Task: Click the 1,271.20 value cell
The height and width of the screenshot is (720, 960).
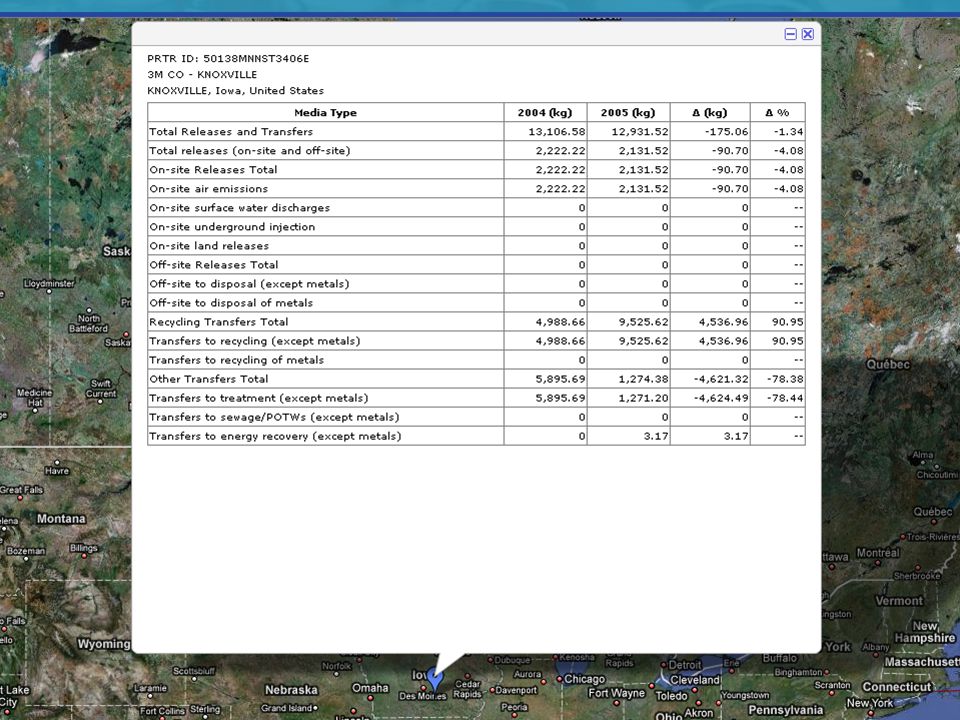Action: pos(628,397)
